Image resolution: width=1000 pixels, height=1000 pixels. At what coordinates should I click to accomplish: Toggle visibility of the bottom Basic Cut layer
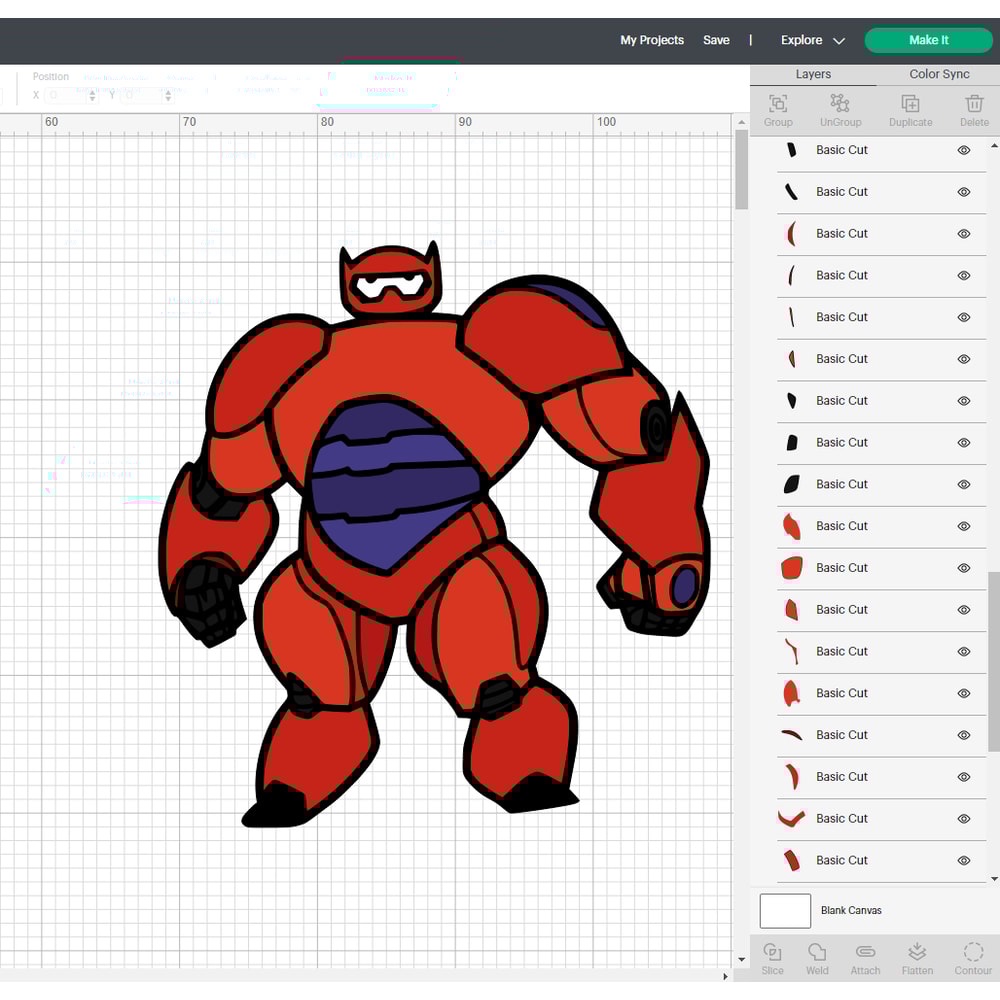coord(964,860)
